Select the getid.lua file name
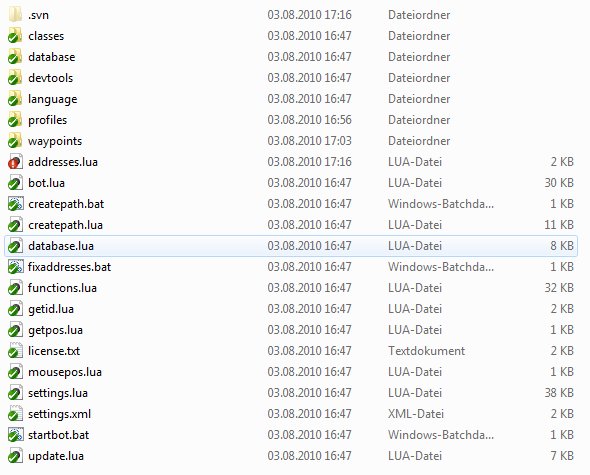Image resolution: width=590 pixels, height=475 pixels. pos(51,309)
